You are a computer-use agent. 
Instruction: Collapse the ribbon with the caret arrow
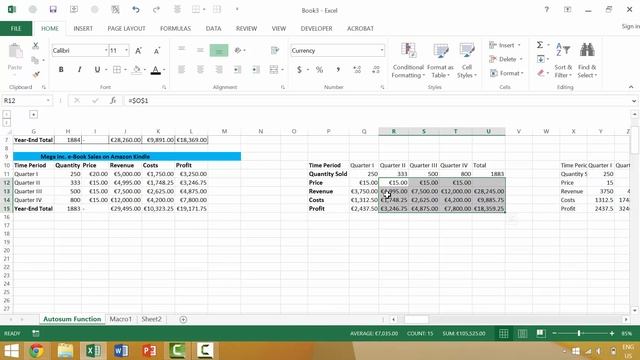click(631, 87)
